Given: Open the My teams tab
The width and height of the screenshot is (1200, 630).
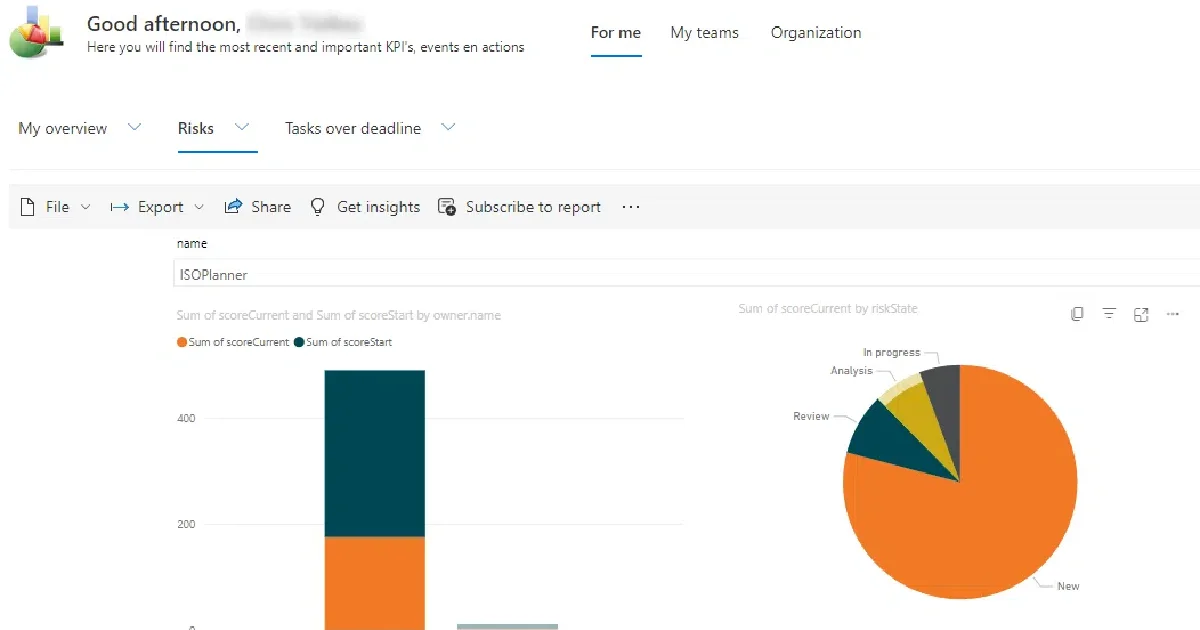Looking at the screenshot, I should [x=705, y=33].
